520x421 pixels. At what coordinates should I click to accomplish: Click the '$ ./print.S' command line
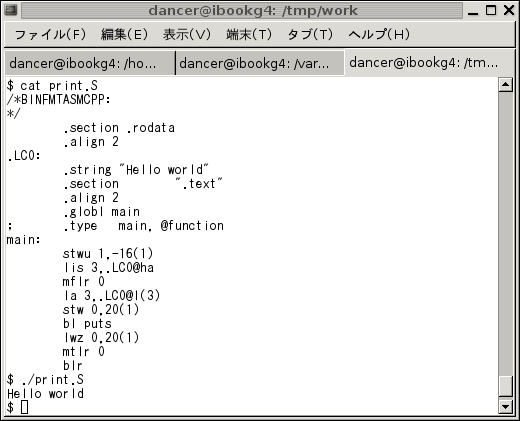click(x=45, y=380)
